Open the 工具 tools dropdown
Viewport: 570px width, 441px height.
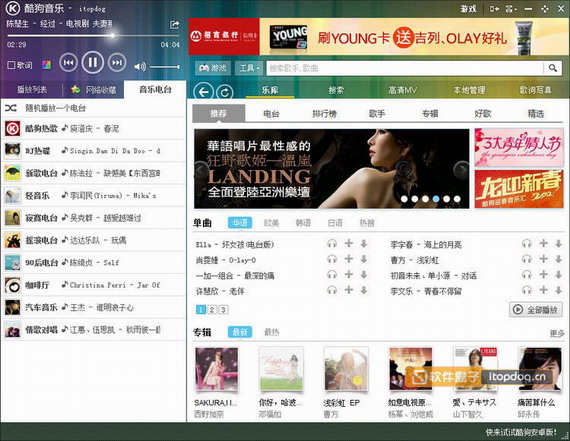[249, 68]
